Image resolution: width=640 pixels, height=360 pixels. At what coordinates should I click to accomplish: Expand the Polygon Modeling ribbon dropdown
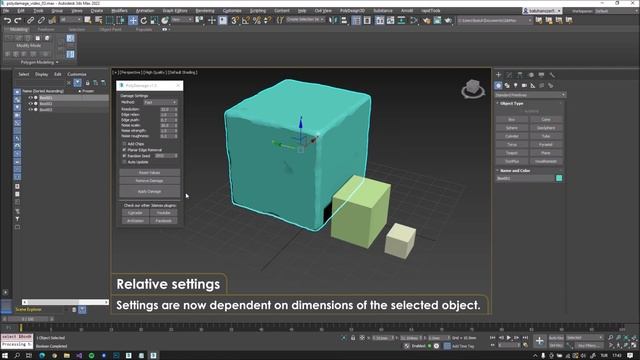tap(40, 62)
